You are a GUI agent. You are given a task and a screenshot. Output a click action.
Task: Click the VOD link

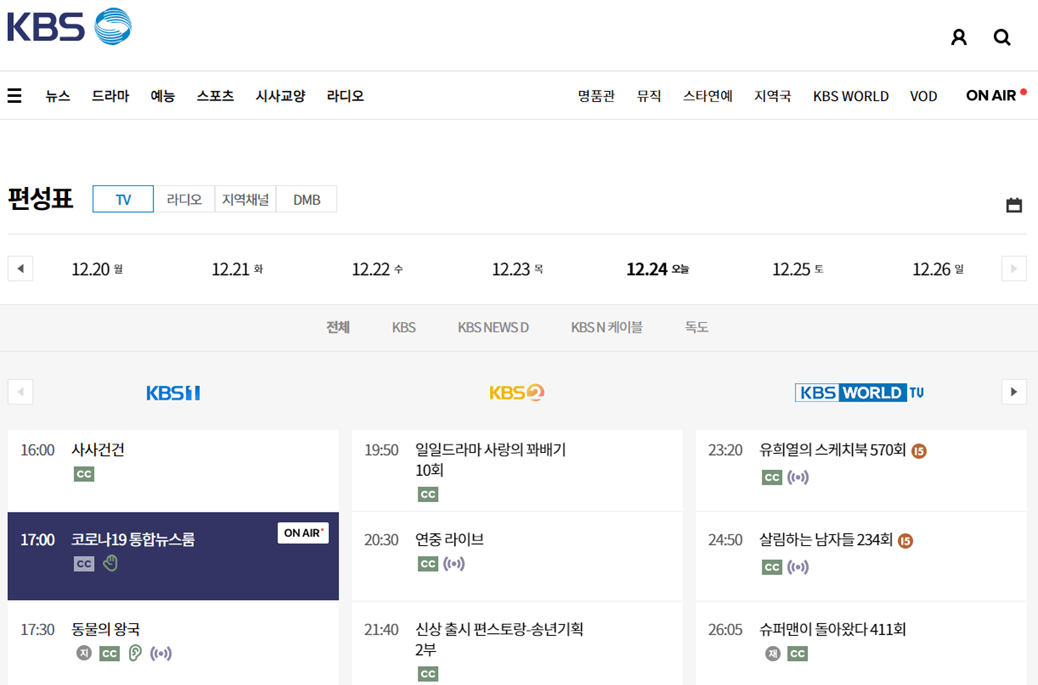point(923,96)
